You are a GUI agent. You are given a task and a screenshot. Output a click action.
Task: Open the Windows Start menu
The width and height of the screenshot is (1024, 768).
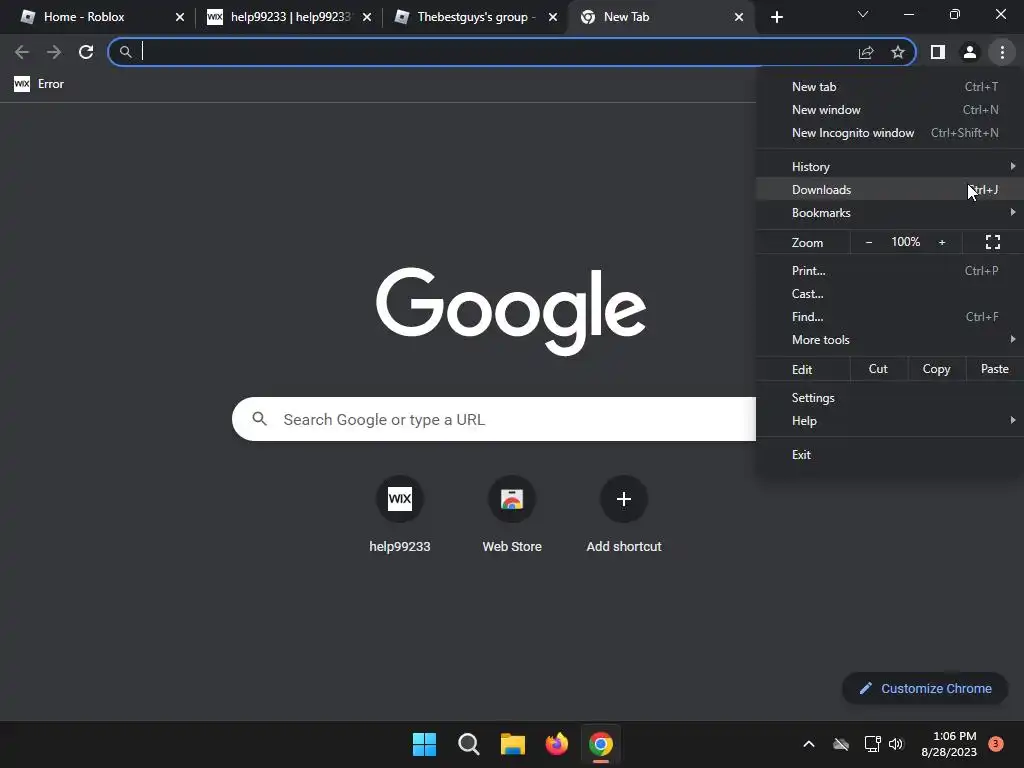(x=424, y=744)
